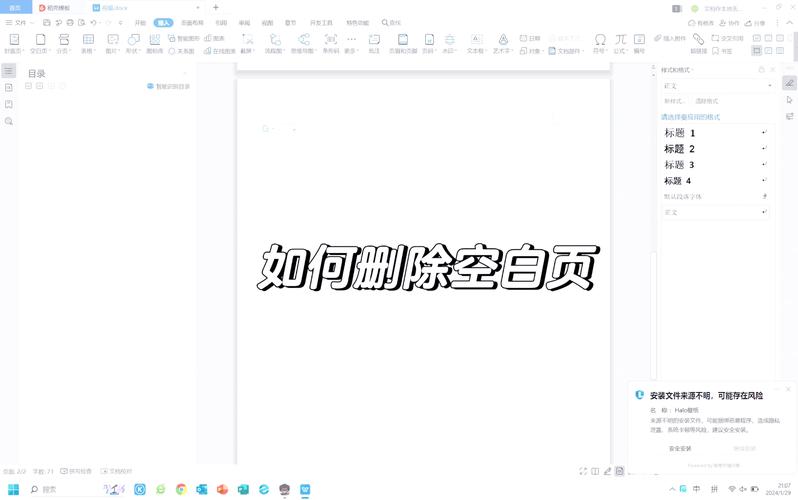
Task: Apply the 标题 4 style
Action: click(x=717, y=181)
